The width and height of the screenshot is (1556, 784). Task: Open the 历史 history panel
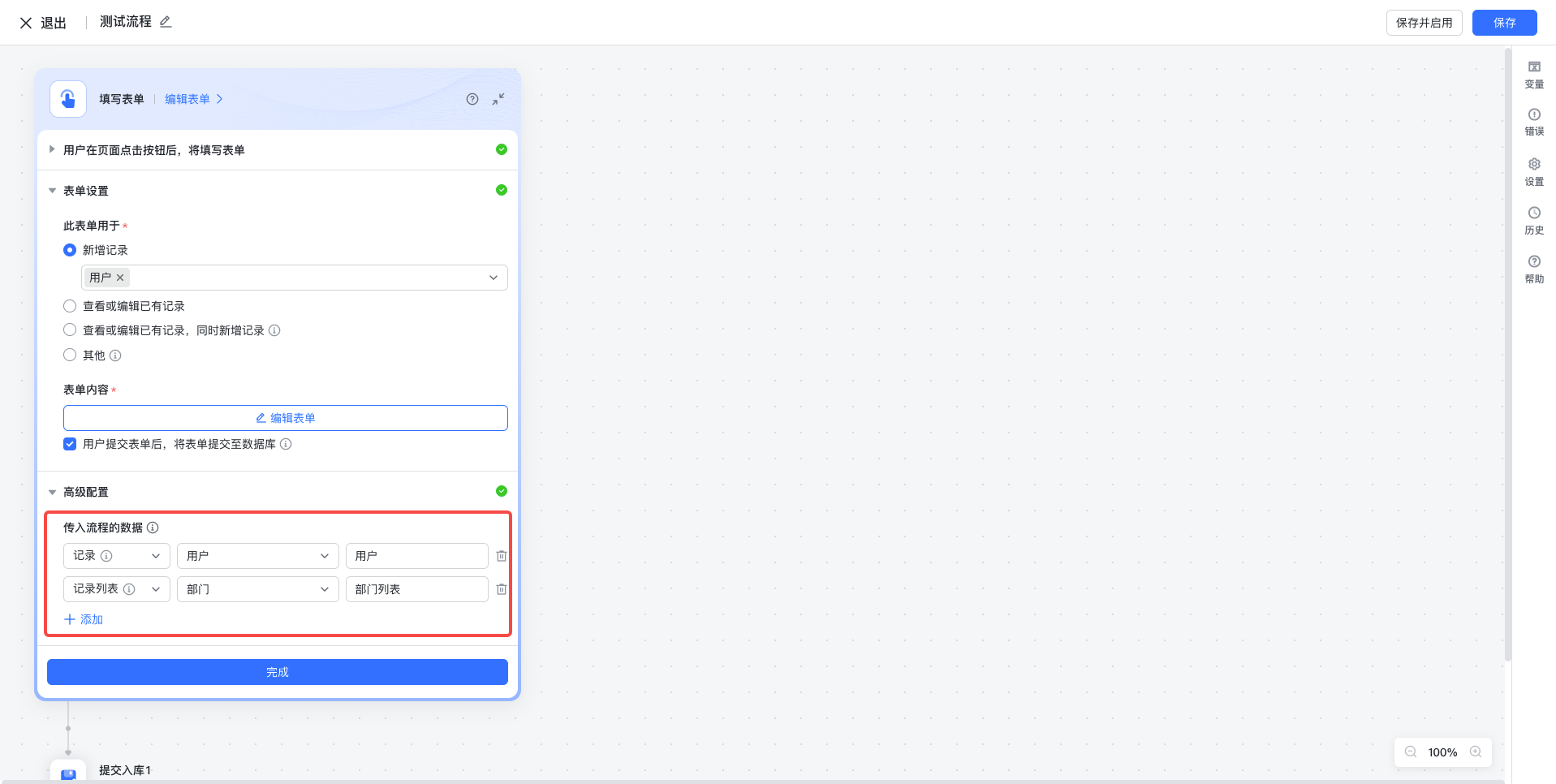point(1534,221)
